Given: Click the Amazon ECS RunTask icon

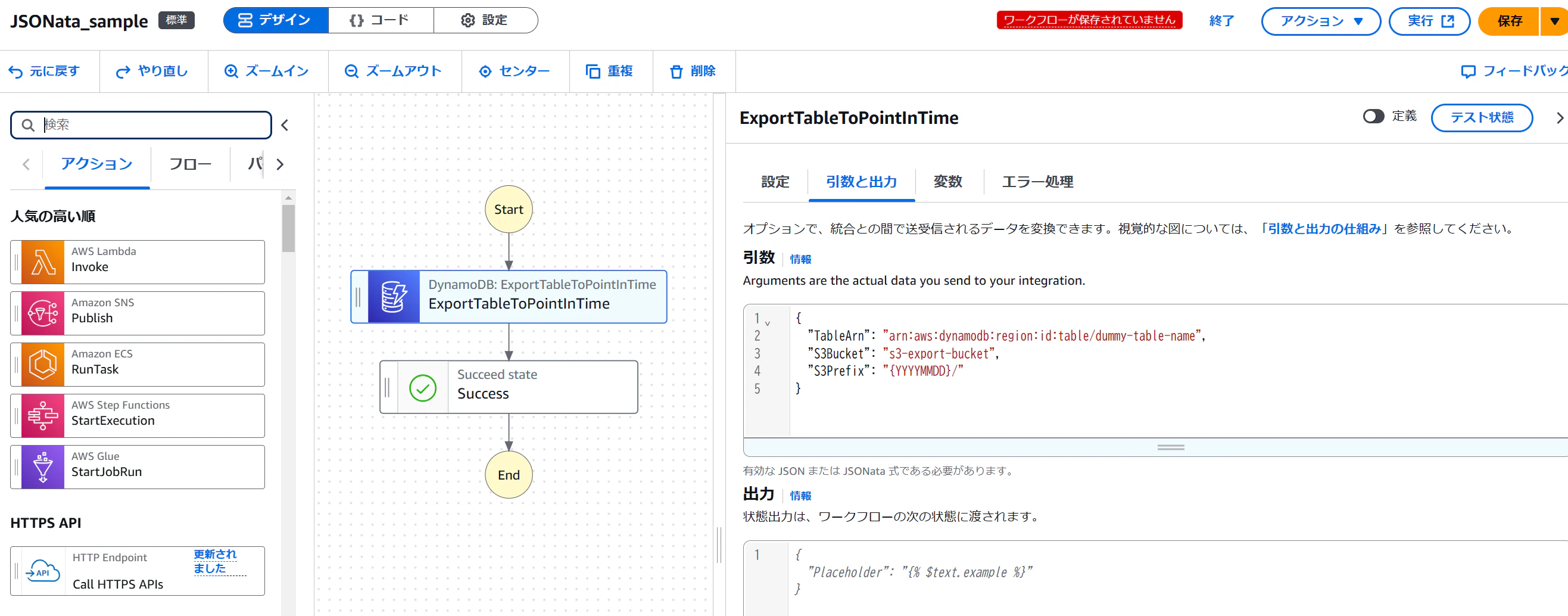Looking at the screenshot, I should pyautogui.click(x=43, y=365).
